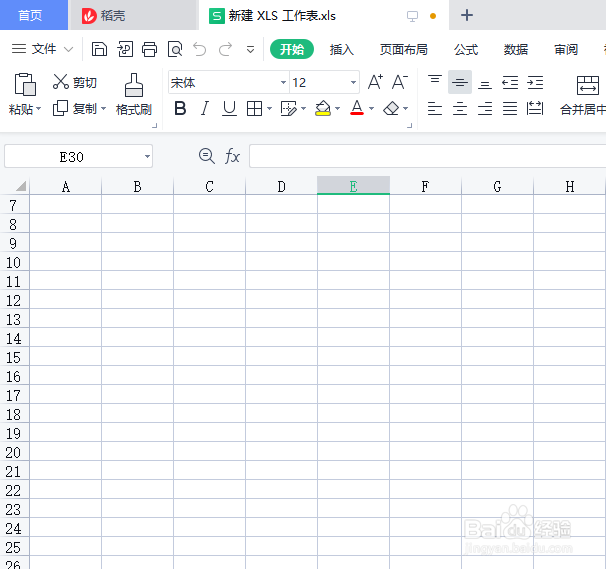Click the monitor icon on document tab

coord(412,16)
